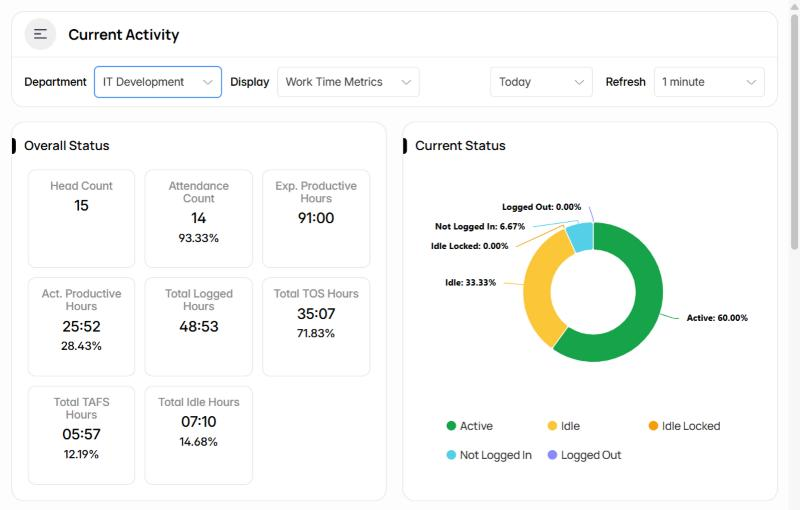Open the hamburger menu icon
The height and width of the screenshot is (510, 800).
40,34
